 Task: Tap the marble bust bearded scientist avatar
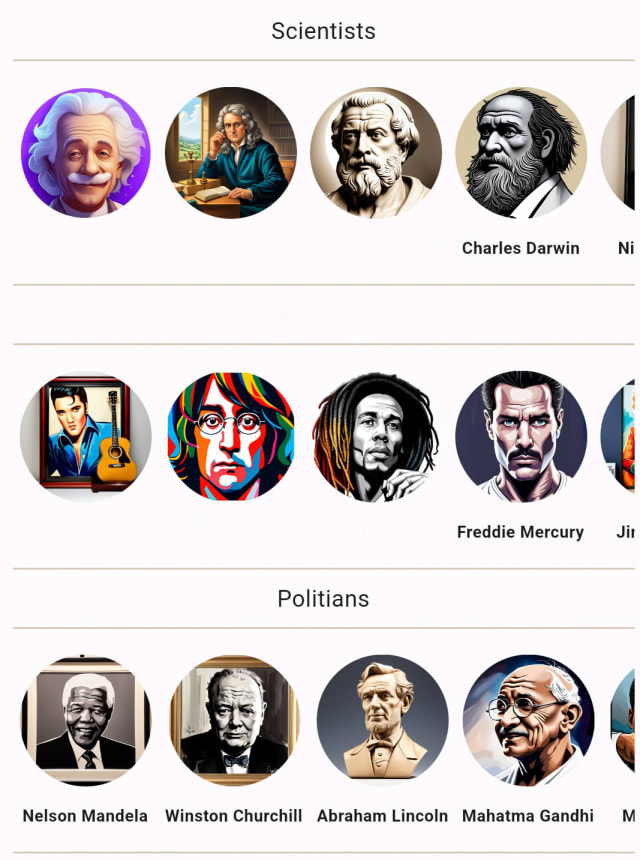(376, 152)
